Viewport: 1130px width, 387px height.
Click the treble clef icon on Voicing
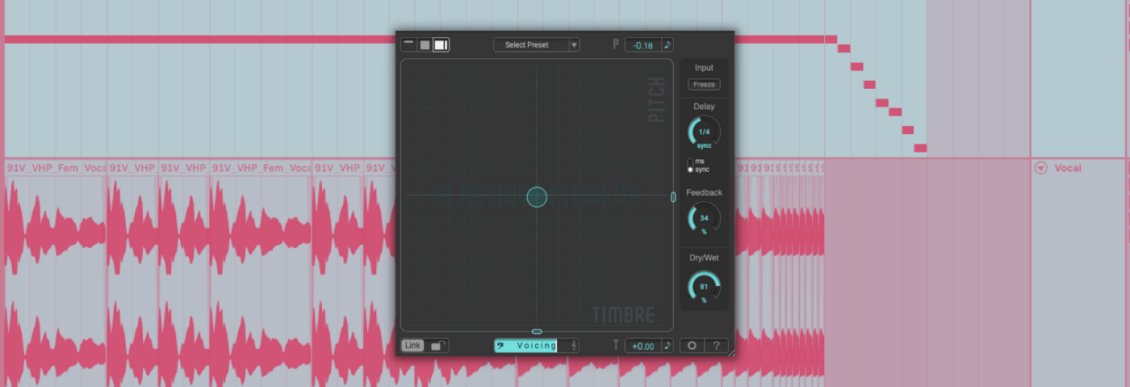click(x=574, y=346)
